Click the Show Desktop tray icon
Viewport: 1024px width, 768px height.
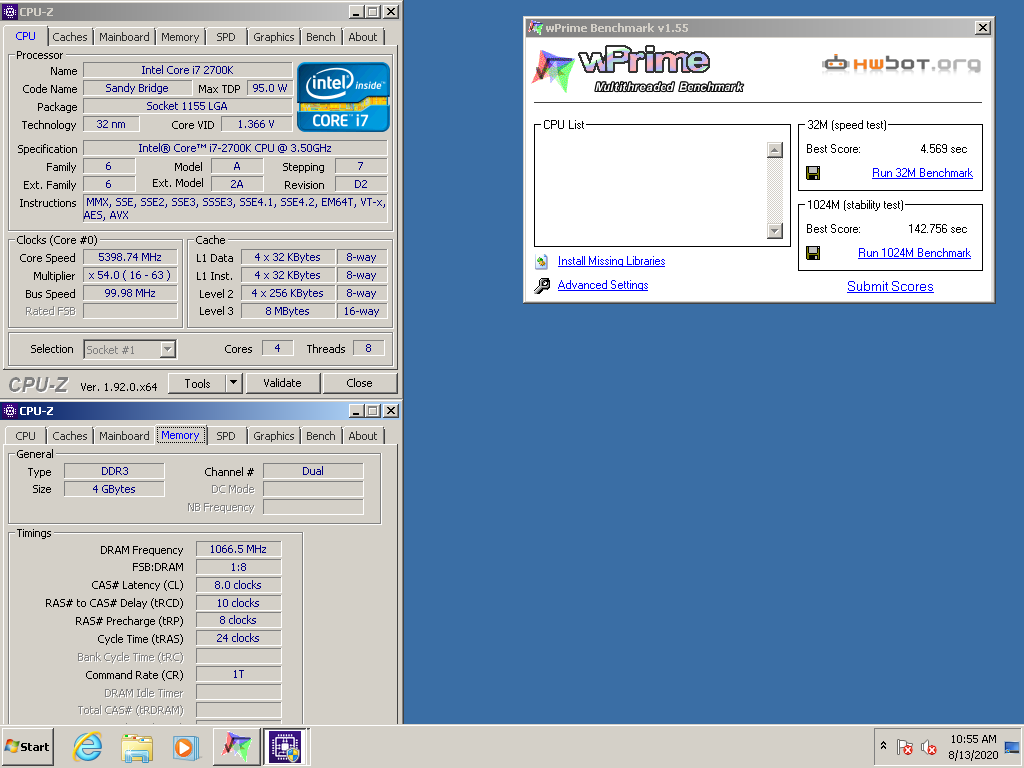[x=1012, y=747]
